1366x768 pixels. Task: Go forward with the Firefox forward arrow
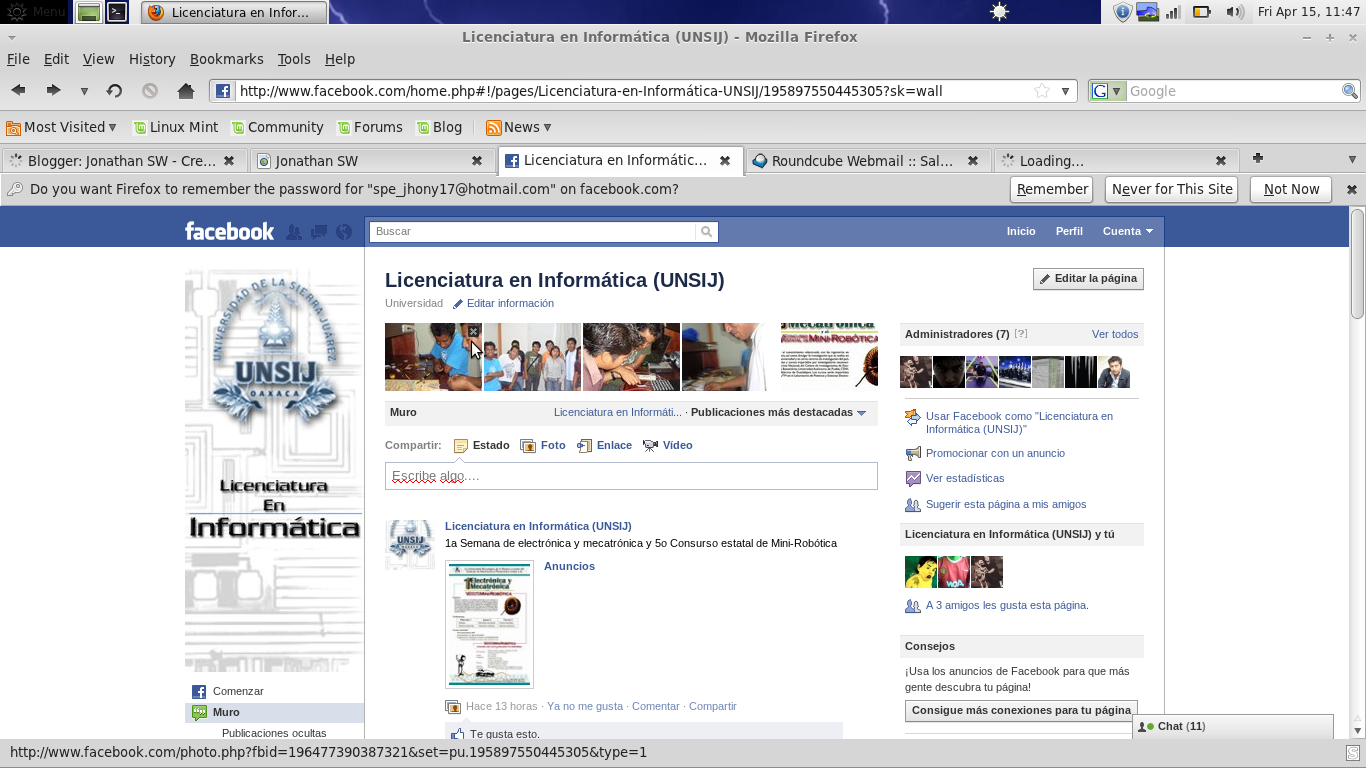point(53,90)
